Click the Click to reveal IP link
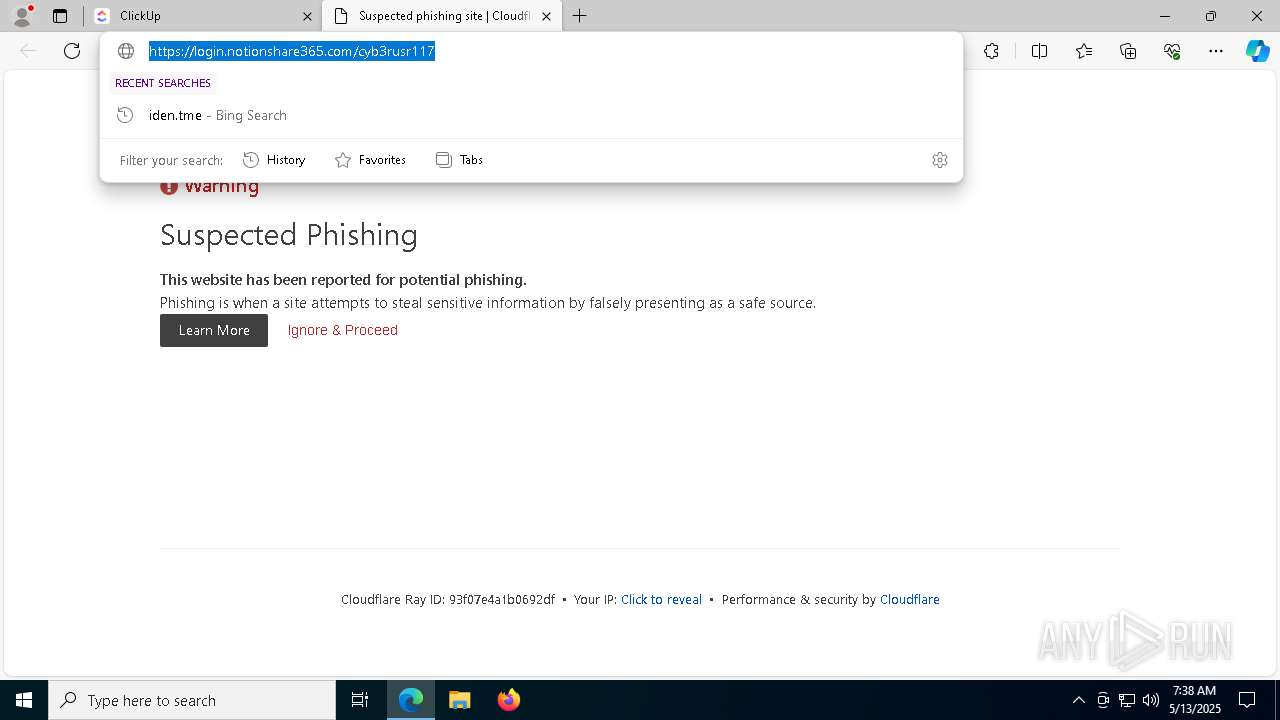The width and height of the screenshot is (1280, 720). (x=661, y=599)
